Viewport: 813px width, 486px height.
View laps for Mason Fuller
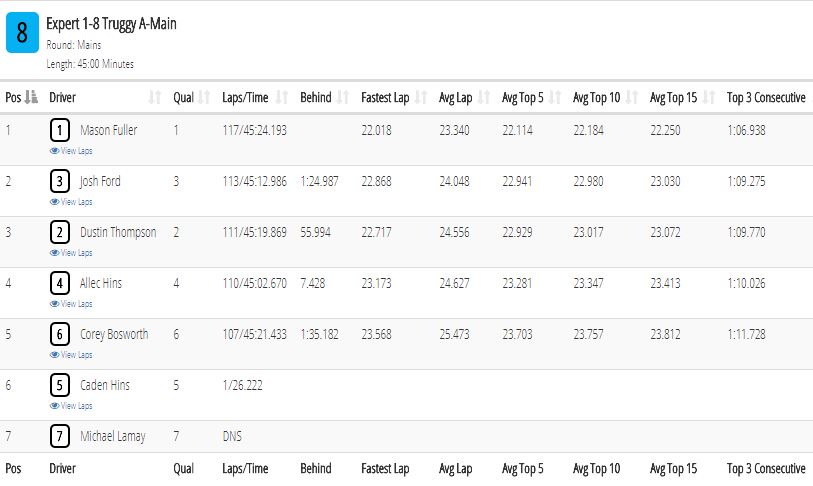(x=71, y=151)
